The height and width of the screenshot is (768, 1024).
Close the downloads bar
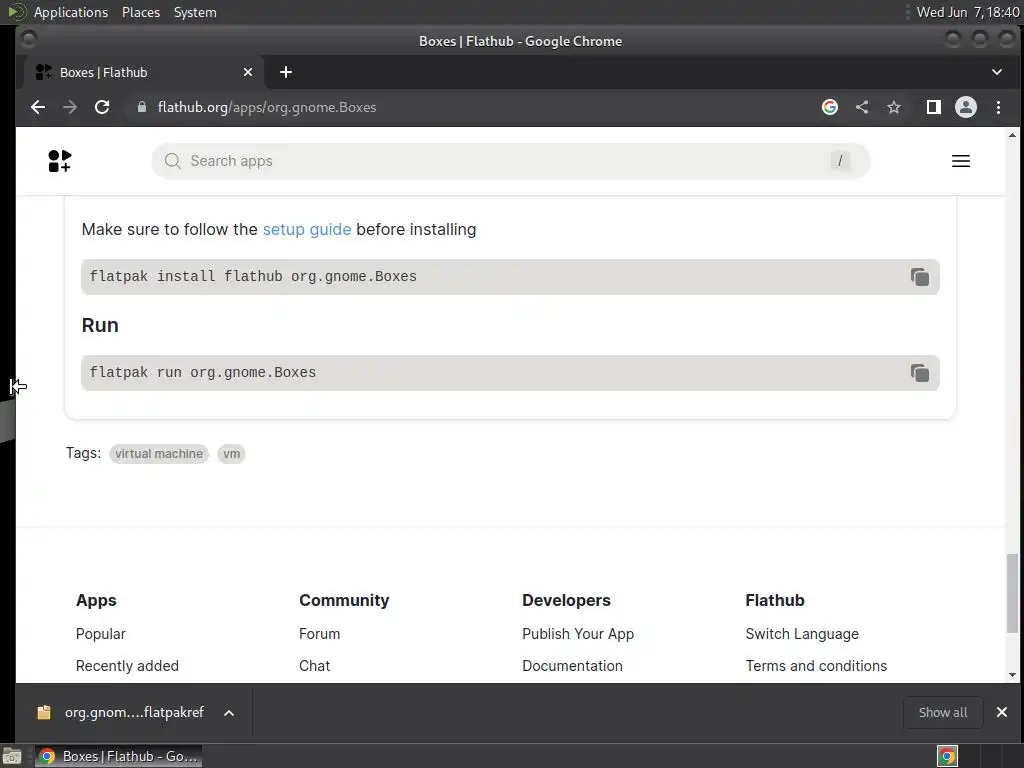point(1002,712)
